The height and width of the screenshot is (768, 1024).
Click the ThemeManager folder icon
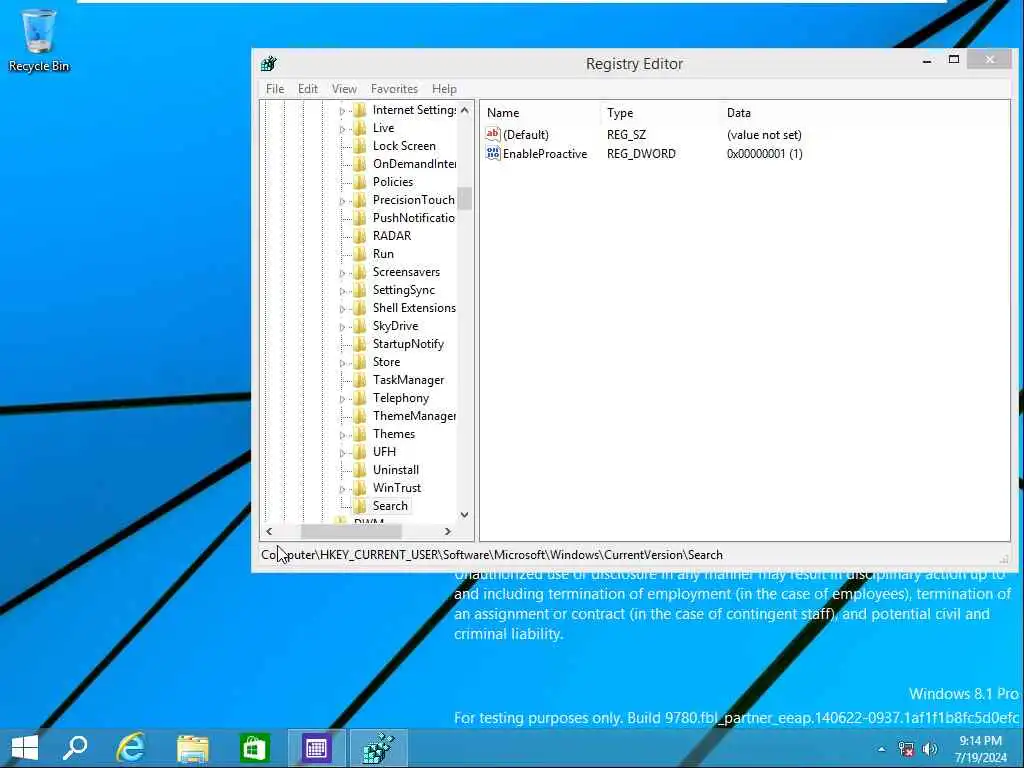tap(360, 415)
